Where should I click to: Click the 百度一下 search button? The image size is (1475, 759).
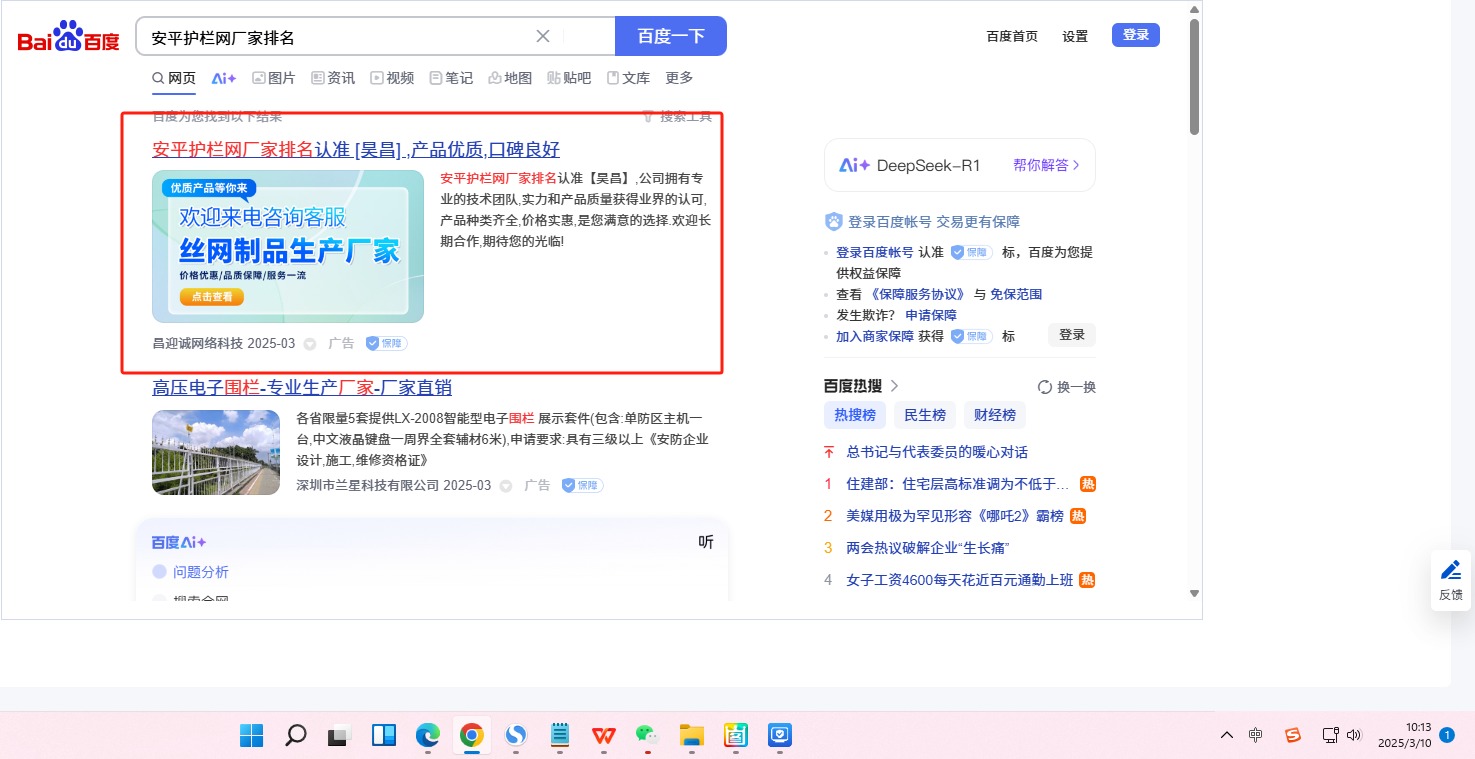[671, 37]
